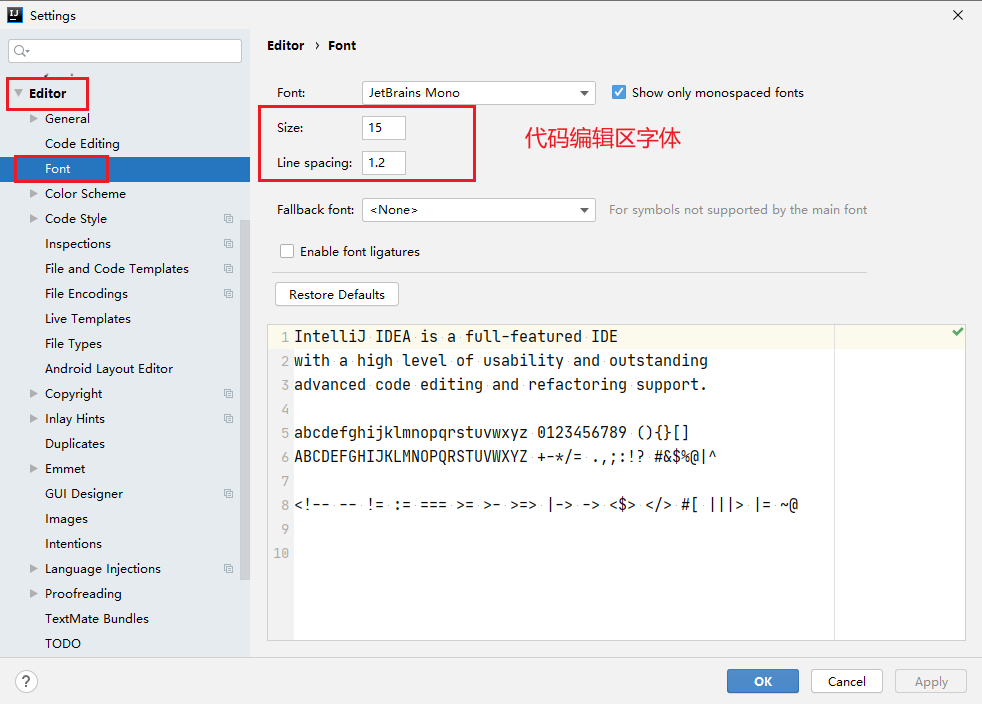This screenshot has height=704, width=982.
Task: Select Code Editing in settings tree
Action: (x=82, y=143)
